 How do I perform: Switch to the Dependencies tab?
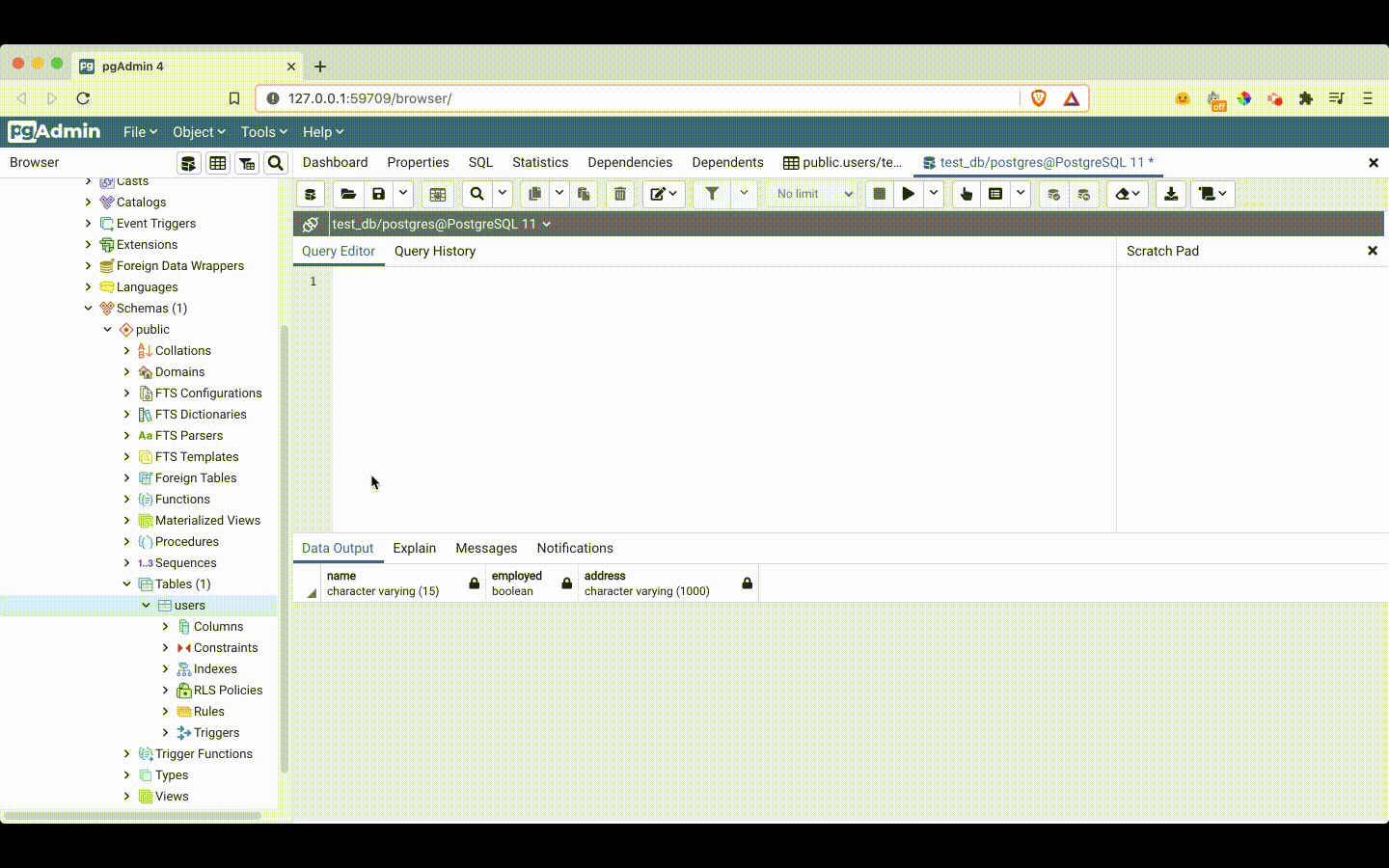coord(630,163)
